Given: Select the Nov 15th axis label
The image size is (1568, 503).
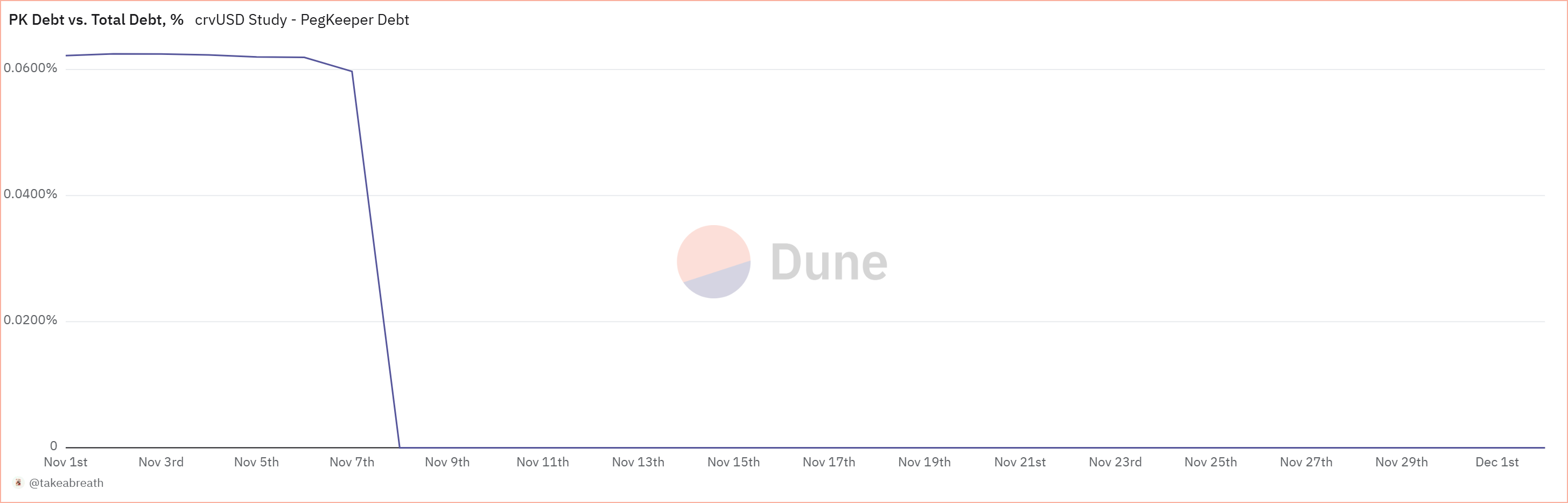Looking at the screenshot, I should (733, 462).
